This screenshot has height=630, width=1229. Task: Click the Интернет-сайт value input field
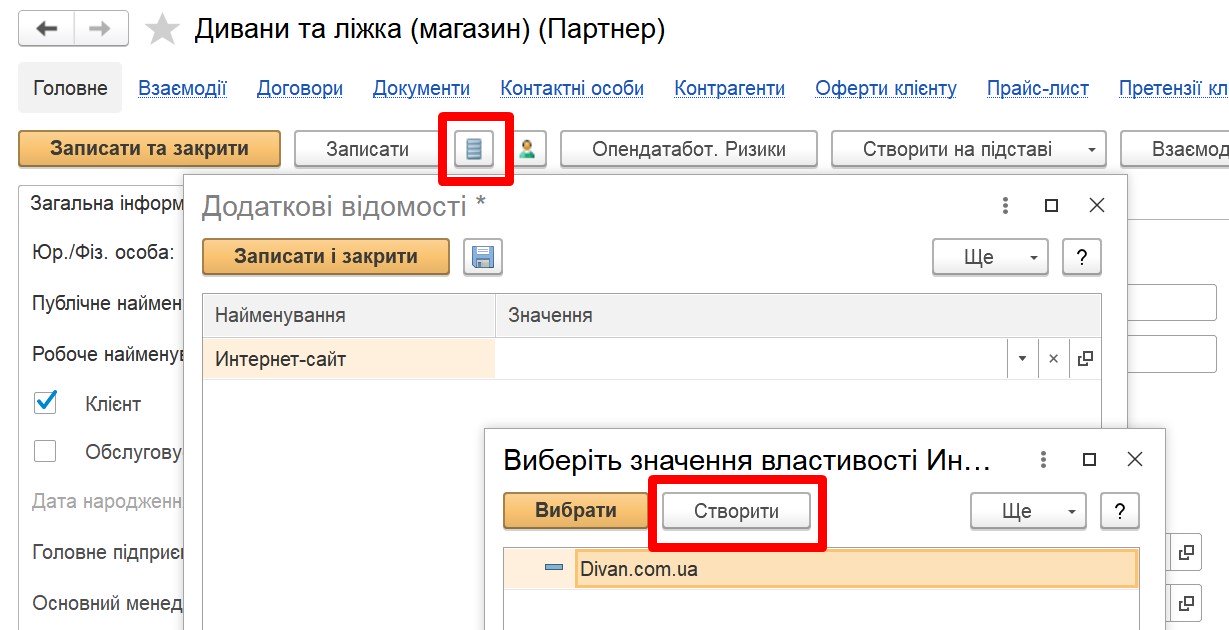click(751, 359)
